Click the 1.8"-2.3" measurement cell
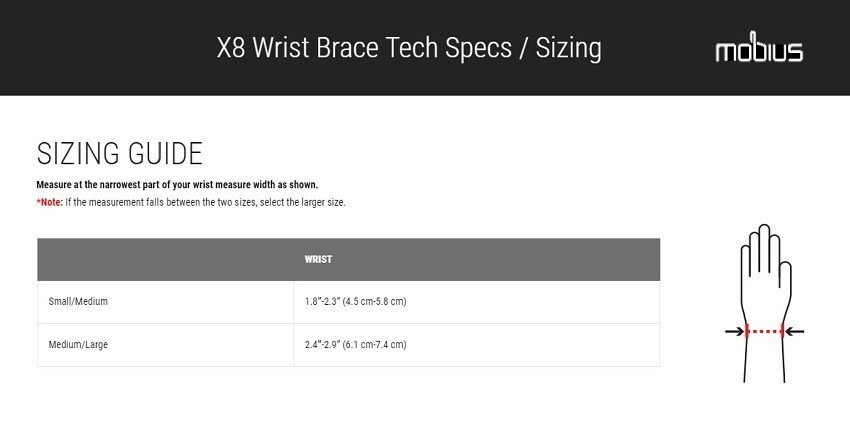Image resolution: width=850 pixels, height=425 pixels. click(x=355, y=302)
